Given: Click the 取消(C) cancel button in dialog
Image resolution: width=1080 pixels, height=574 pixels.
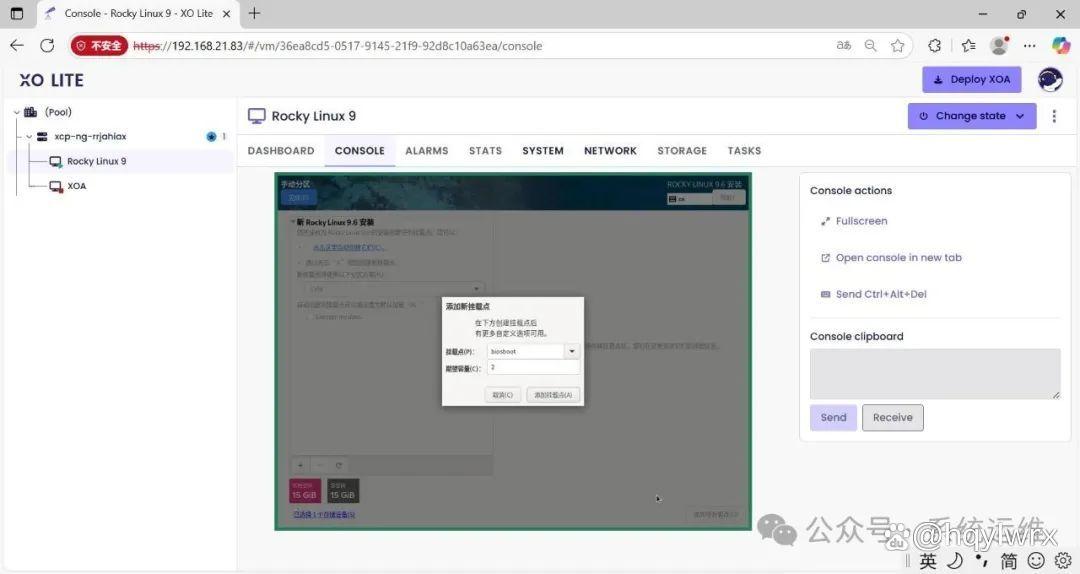Looking at the screenshot, I should click(x=503, y=395).
